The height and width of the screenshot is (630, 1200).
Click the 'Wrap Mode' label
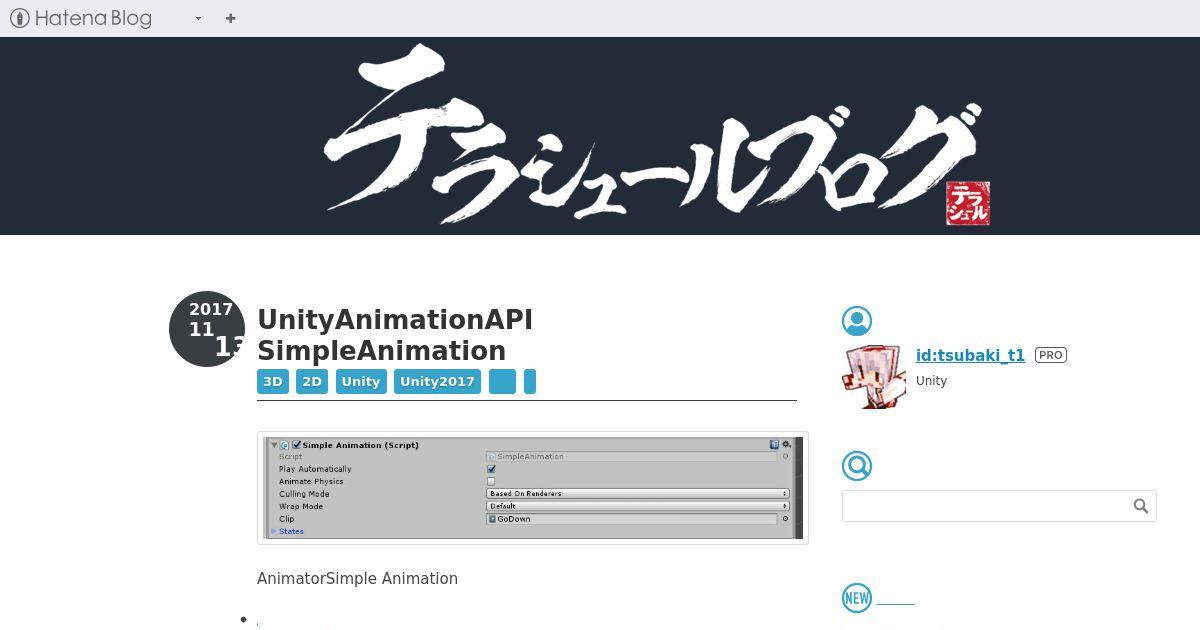pyautogui.click(x=301, y=506)
